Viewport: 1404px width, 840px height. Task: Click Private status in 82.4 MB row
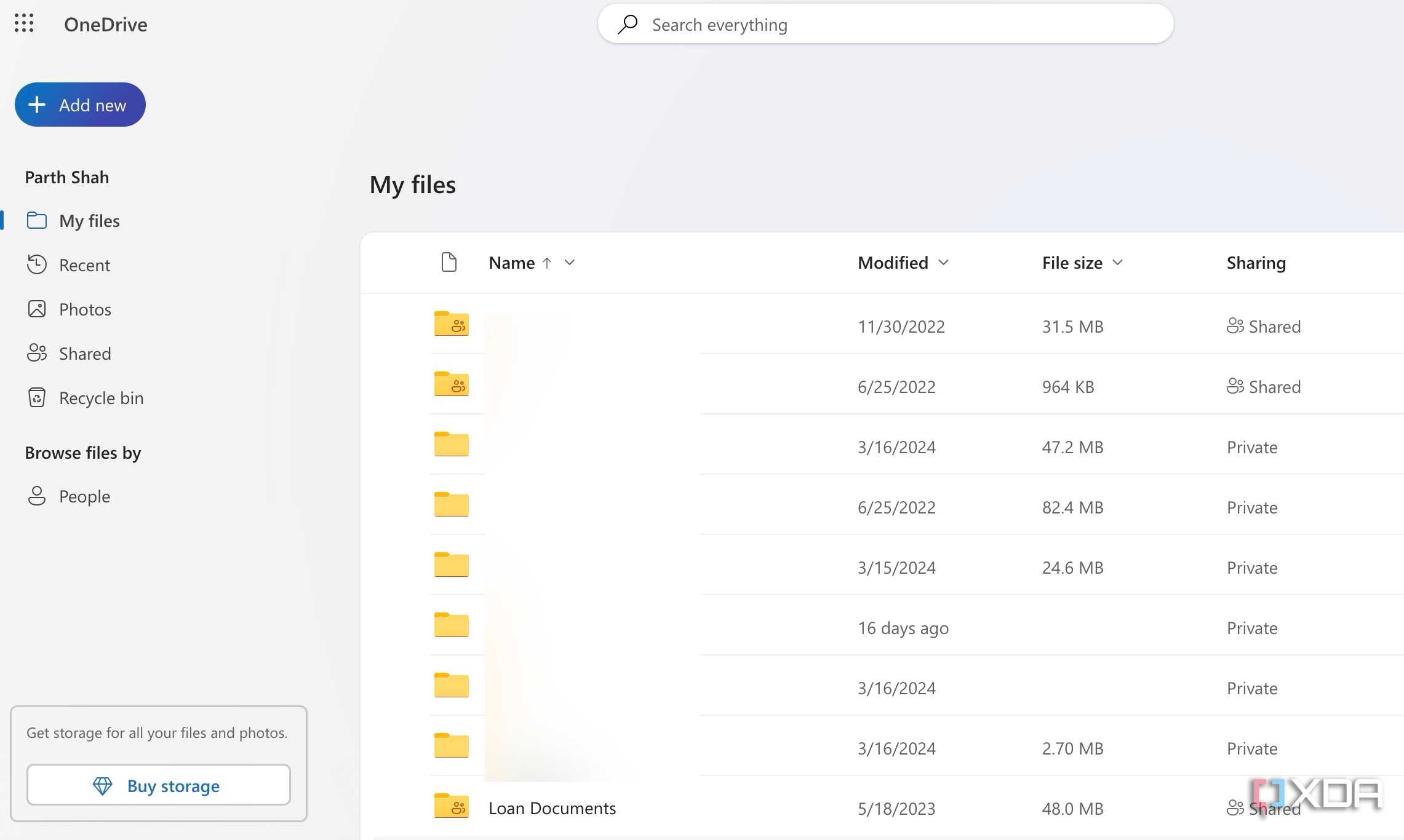coord(1252,507)
